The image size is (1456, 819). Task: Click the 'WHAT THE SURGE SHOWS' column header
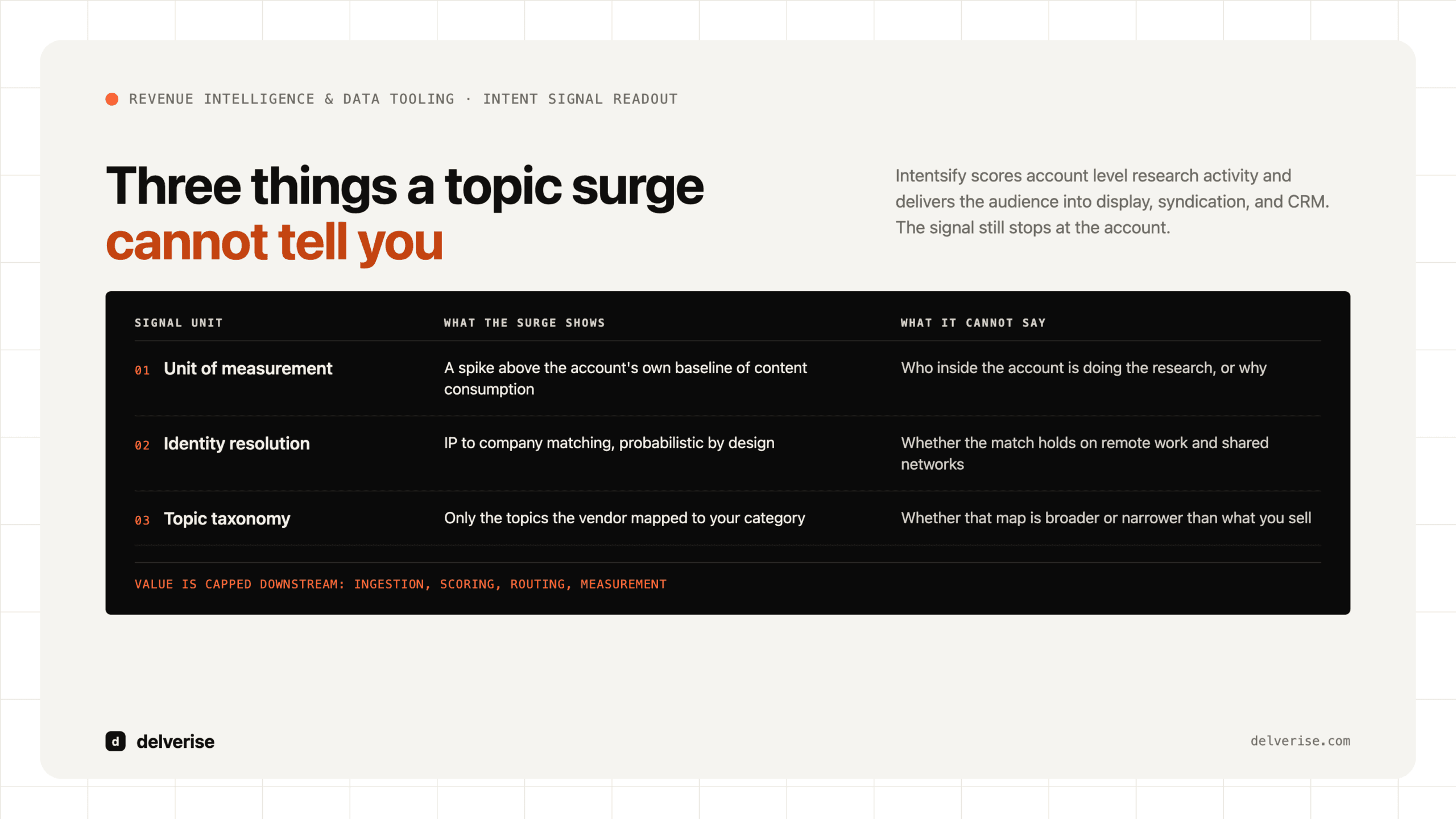524,322
